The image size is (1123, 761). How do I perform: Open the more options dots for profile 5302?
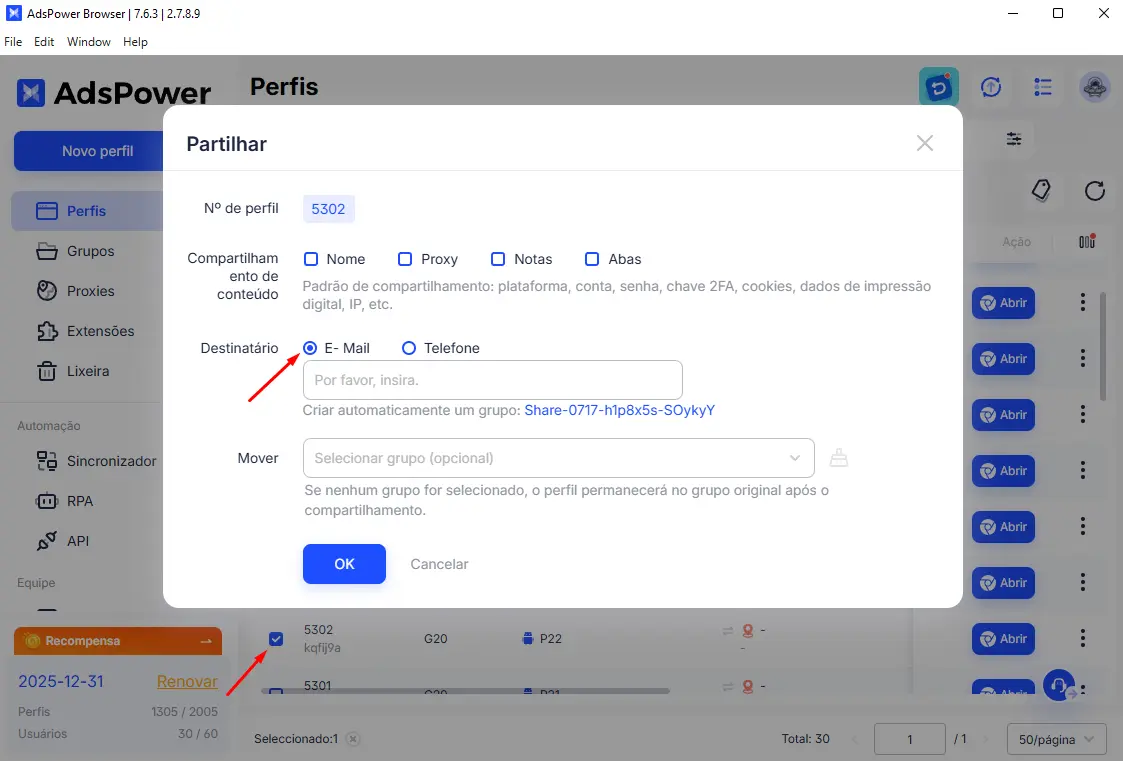(1083, 638)
